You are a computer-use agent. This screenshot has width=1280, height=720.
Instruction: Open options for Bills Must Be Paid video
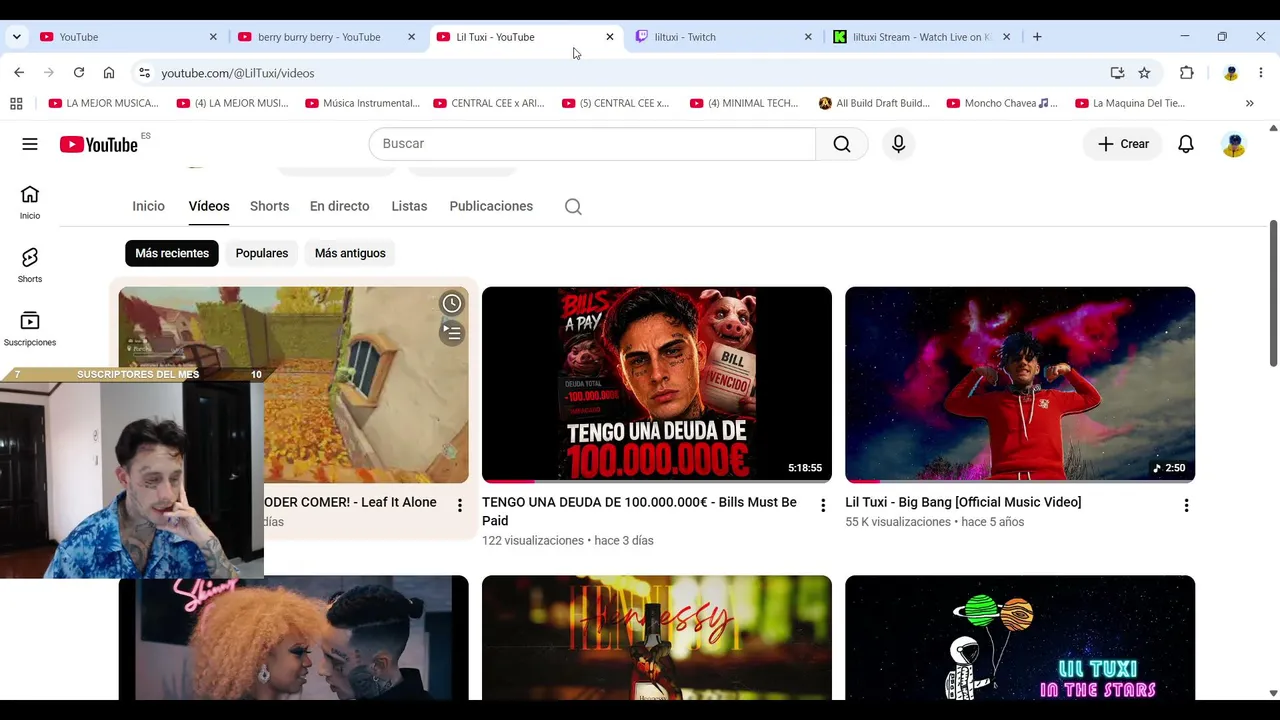(823, 506)
